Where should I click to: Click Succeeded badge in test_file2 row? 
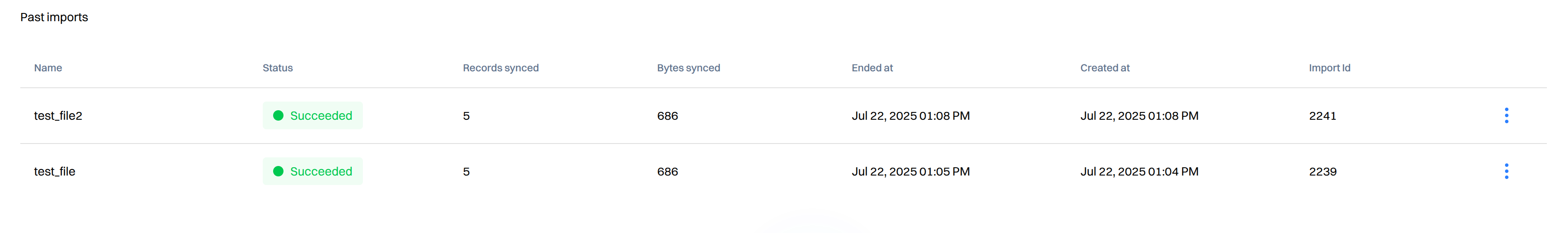pos(312,115)
